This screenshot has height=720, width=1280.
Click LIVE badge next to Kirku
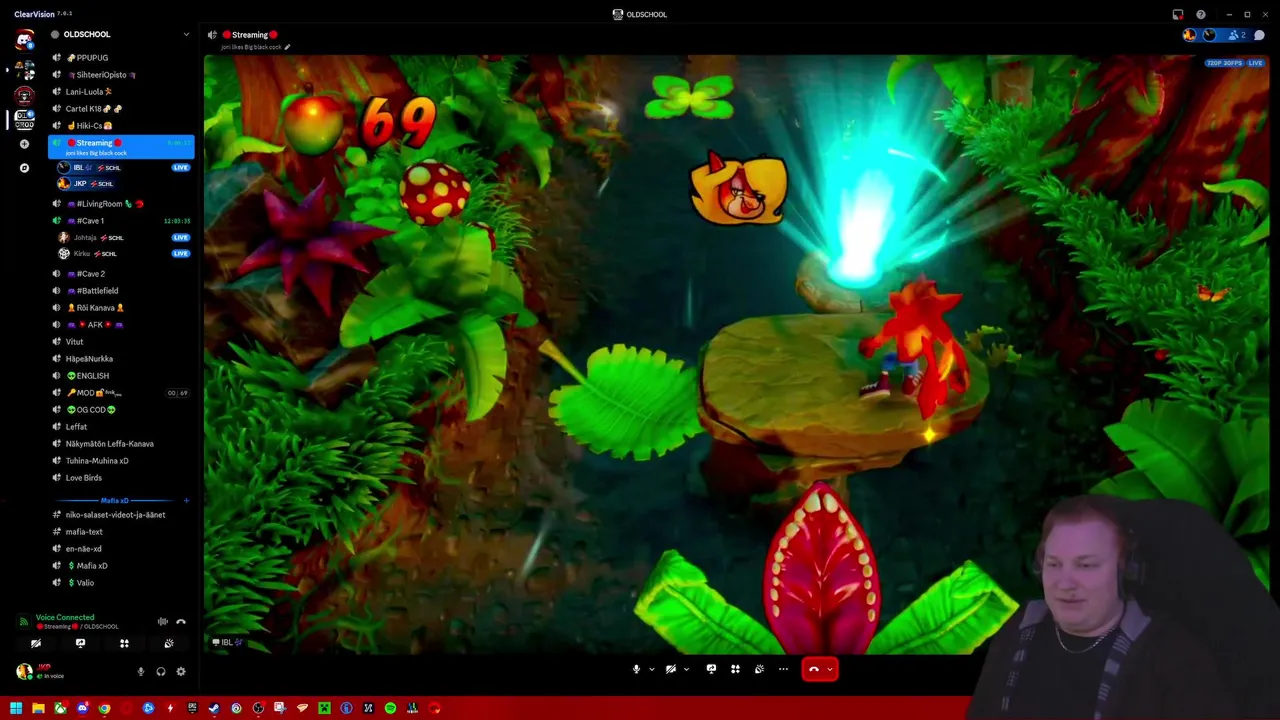tap(180, 253)
